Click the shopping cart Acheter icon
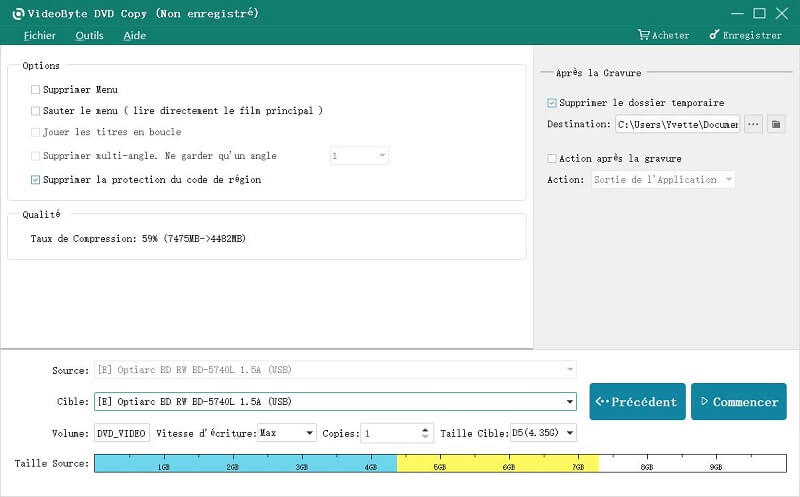 click(x=643, y=35)
